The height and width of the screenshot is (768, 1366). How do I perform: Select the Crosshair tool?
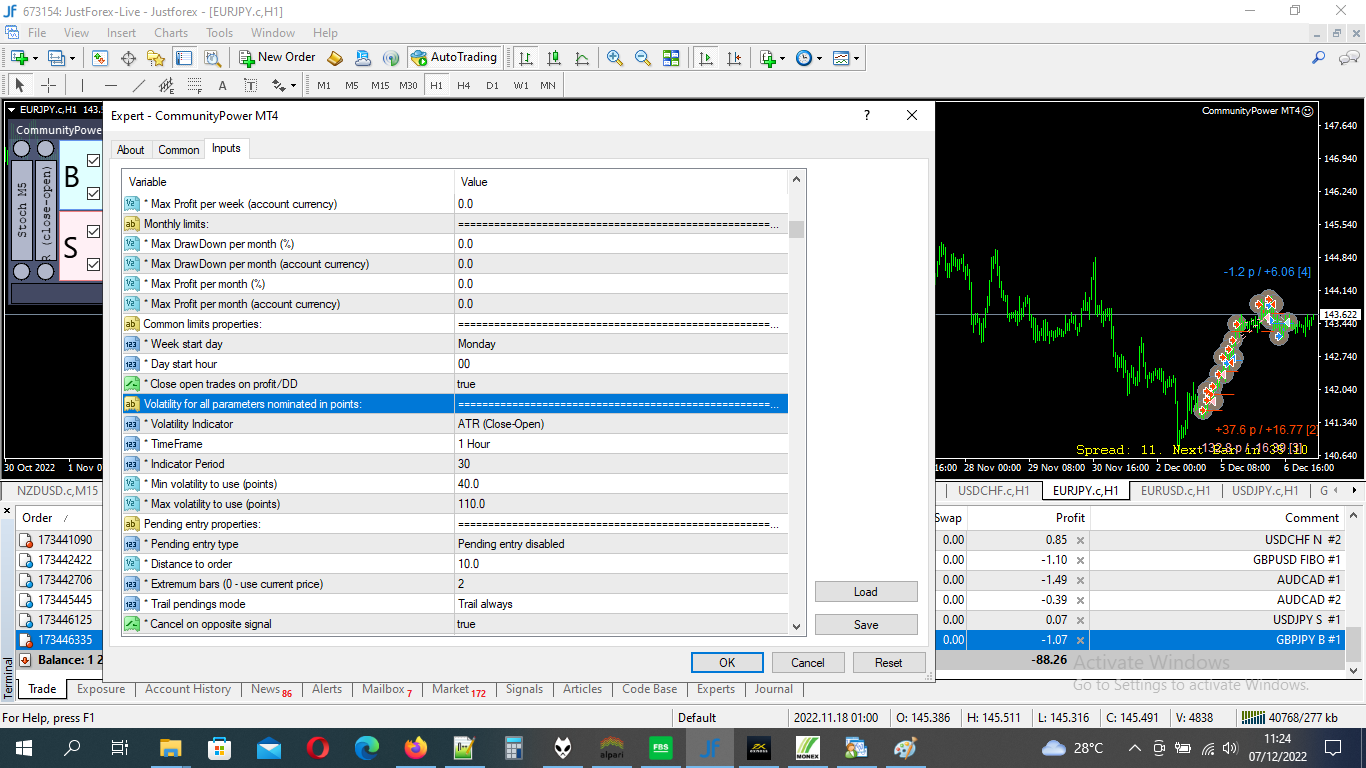pos(48,85)
